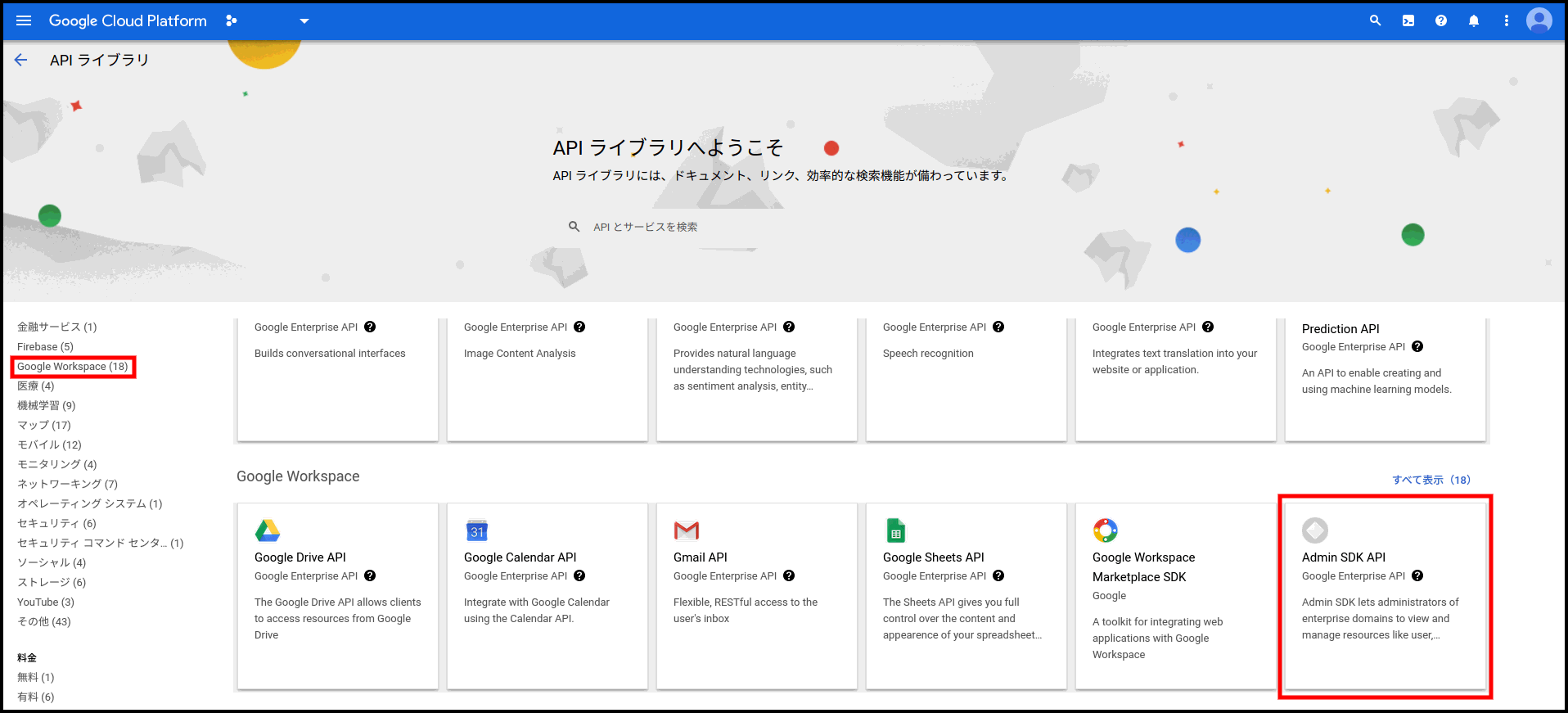Open the Google Sheets API card title
The height and width of the screenshot is (713, 1568).
934,557
